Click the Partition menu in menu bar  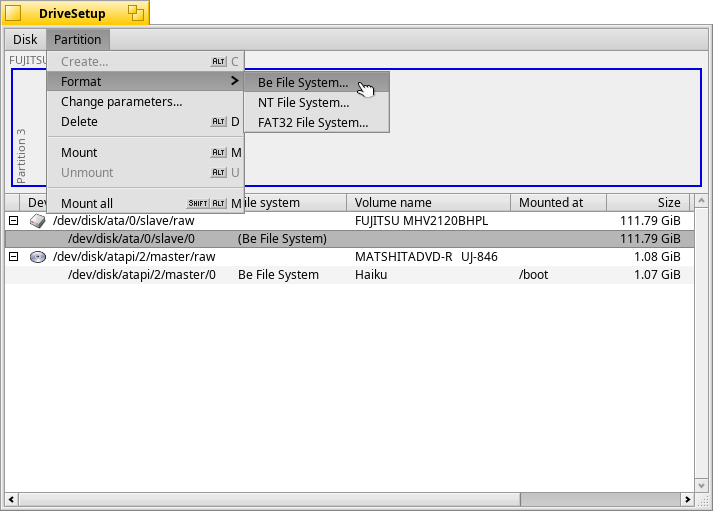click(x=77, y=40)
